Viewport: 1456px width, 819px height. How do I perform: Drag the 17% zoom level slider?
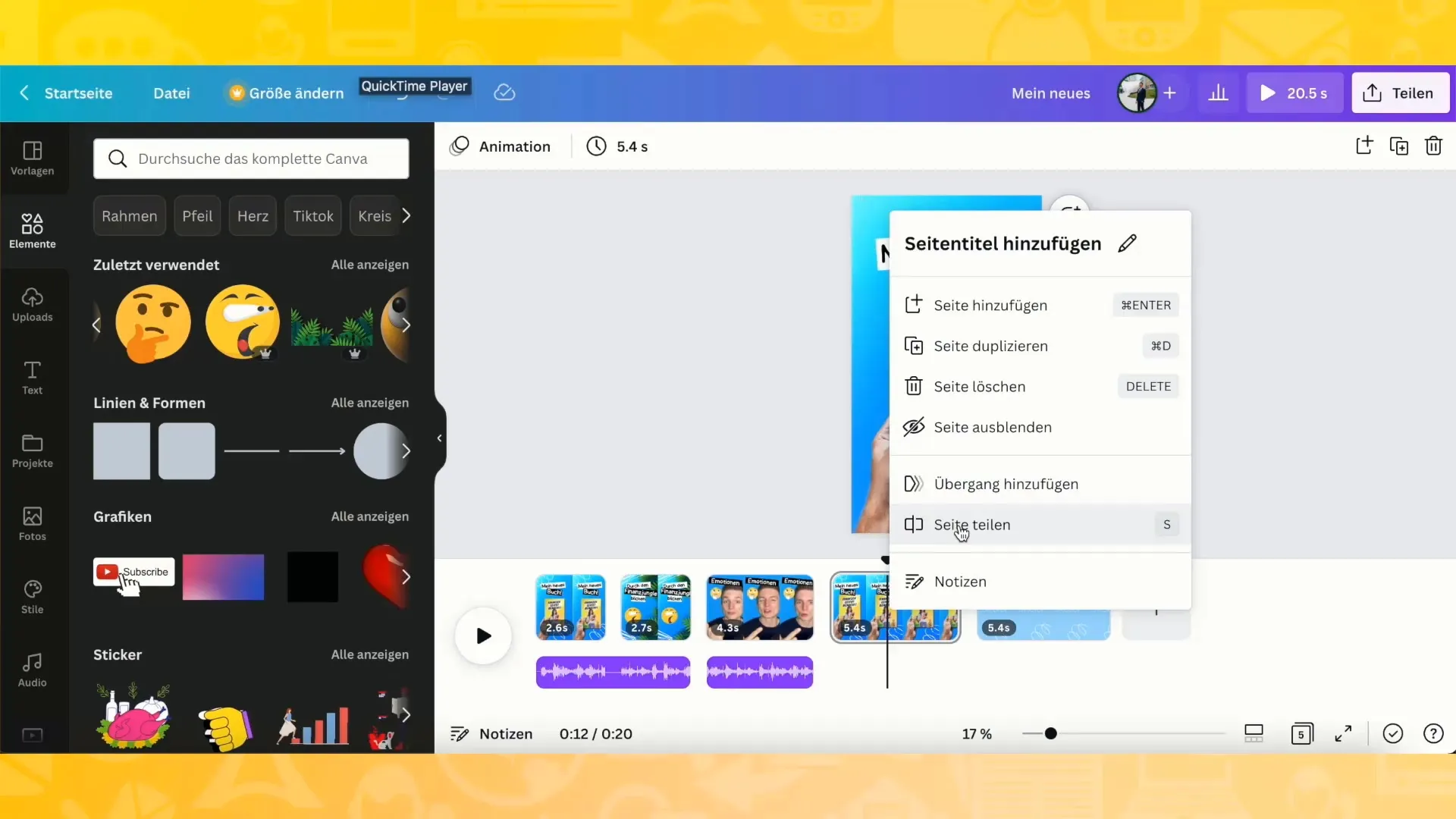[1050, 734]
